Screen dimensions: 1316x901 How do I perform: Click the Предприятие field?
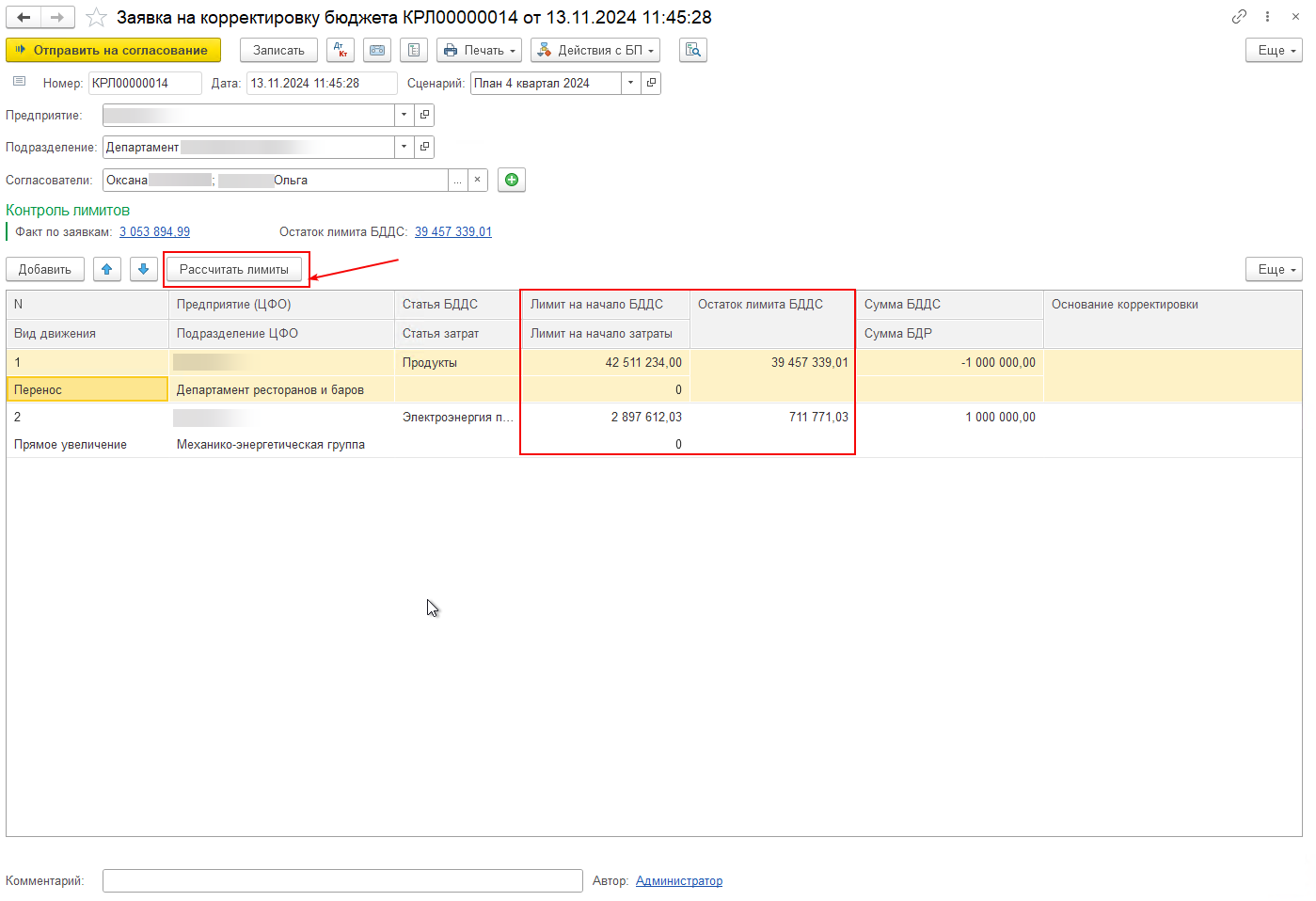coord(248,115)
